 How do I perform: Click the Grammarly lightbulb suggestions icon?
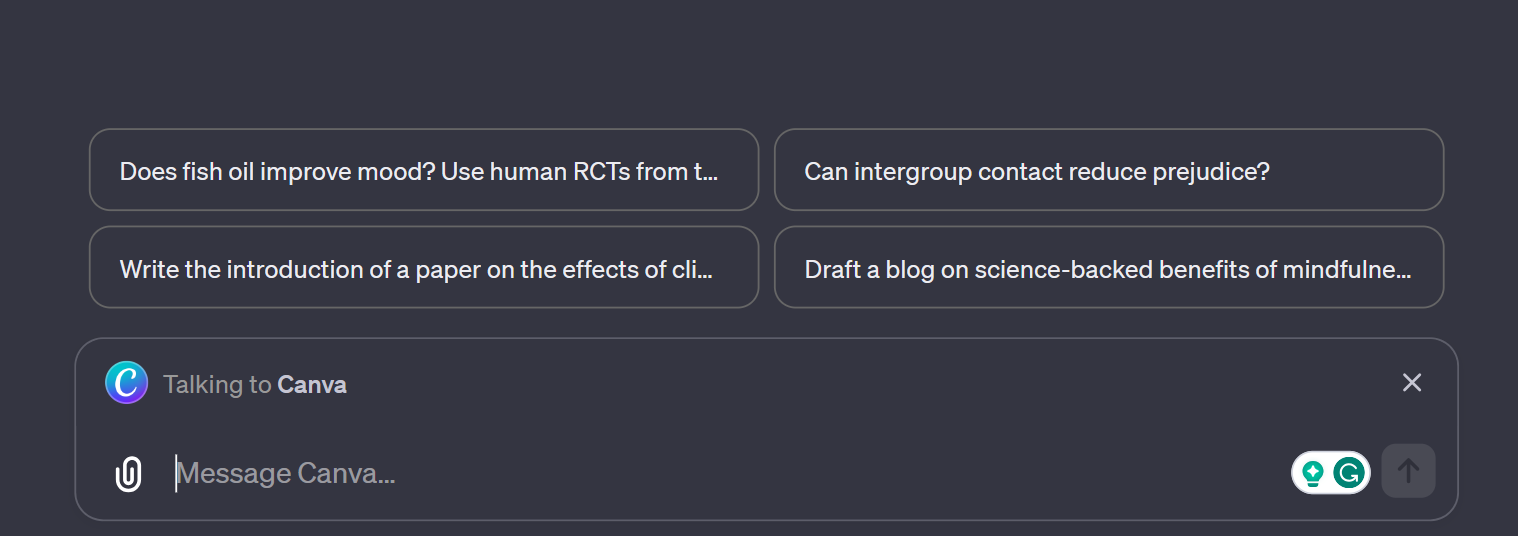[x=1314, y=472]
